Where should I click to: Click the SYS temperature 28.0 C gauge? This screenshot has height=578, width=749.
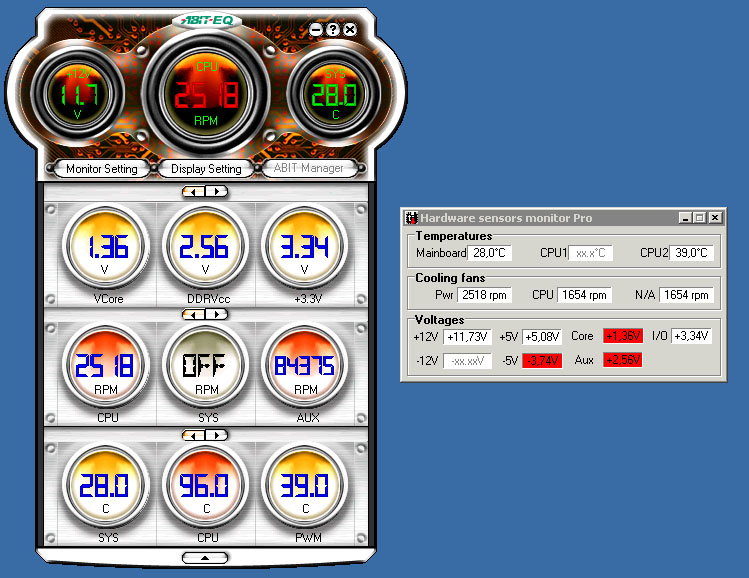click(106, 487)
